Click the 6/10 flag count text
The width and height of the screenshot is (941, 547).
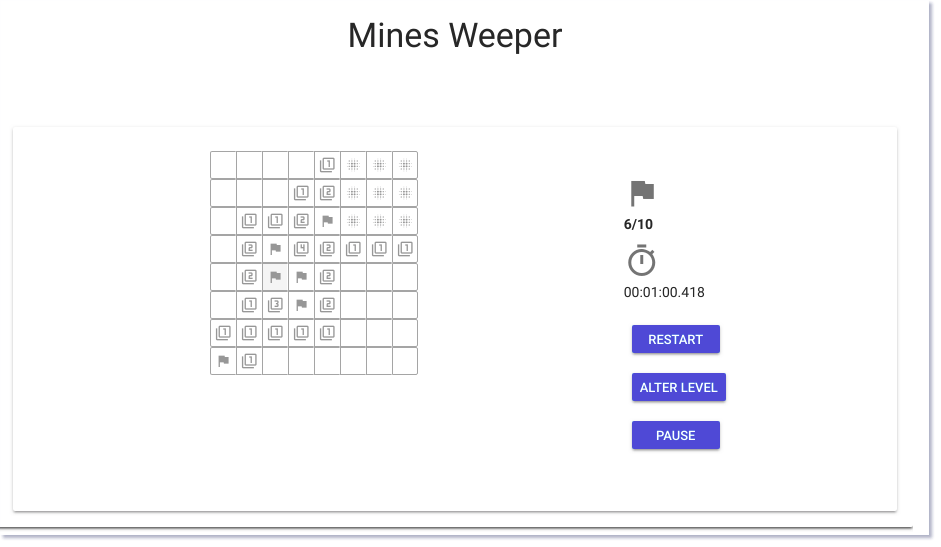pyautogui.click(x=638, y=225)
